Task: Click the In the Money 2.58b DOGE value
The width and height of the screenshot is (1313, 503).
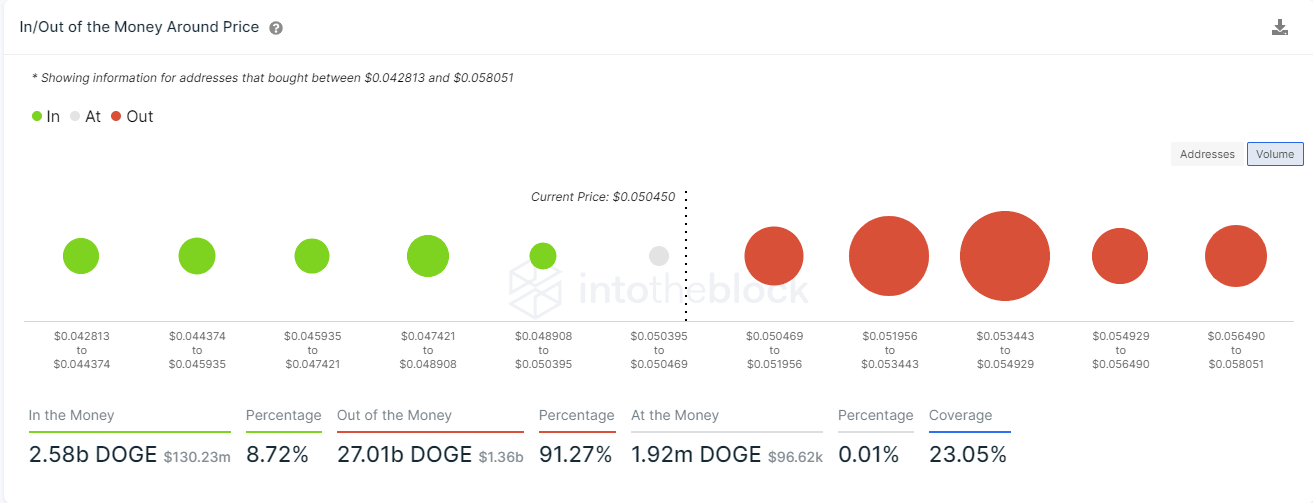Action: 91,455
